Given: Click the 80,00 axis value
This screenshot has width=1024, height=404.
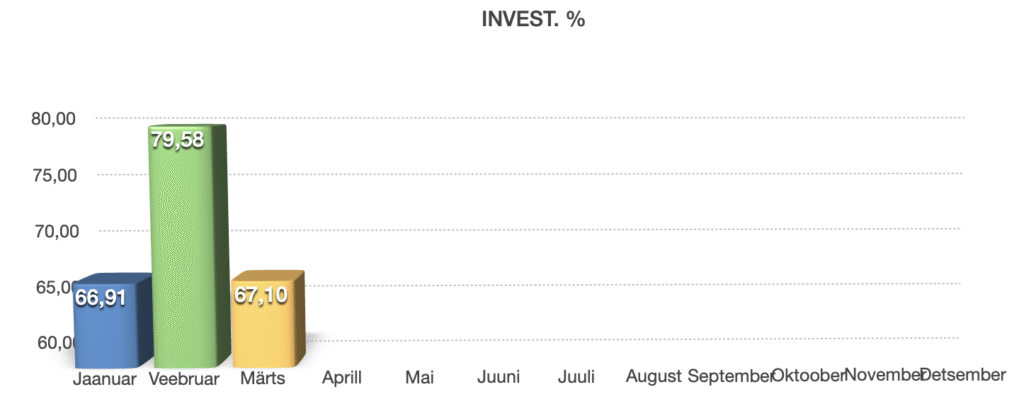Looking at the screenshot, I should [x=54, y=119].
